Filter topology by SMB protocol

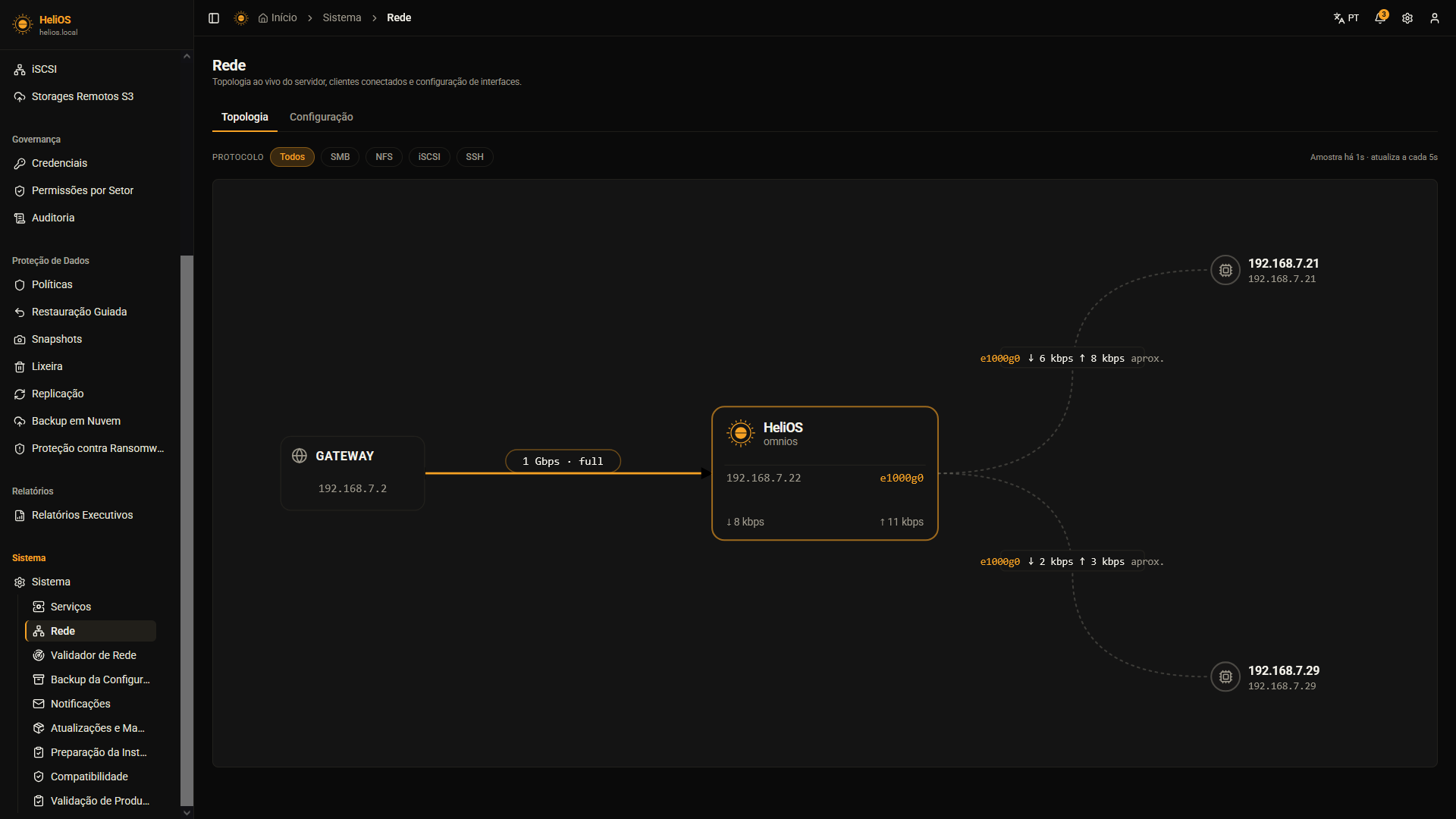pyautogui.click(x=340, y=157)
